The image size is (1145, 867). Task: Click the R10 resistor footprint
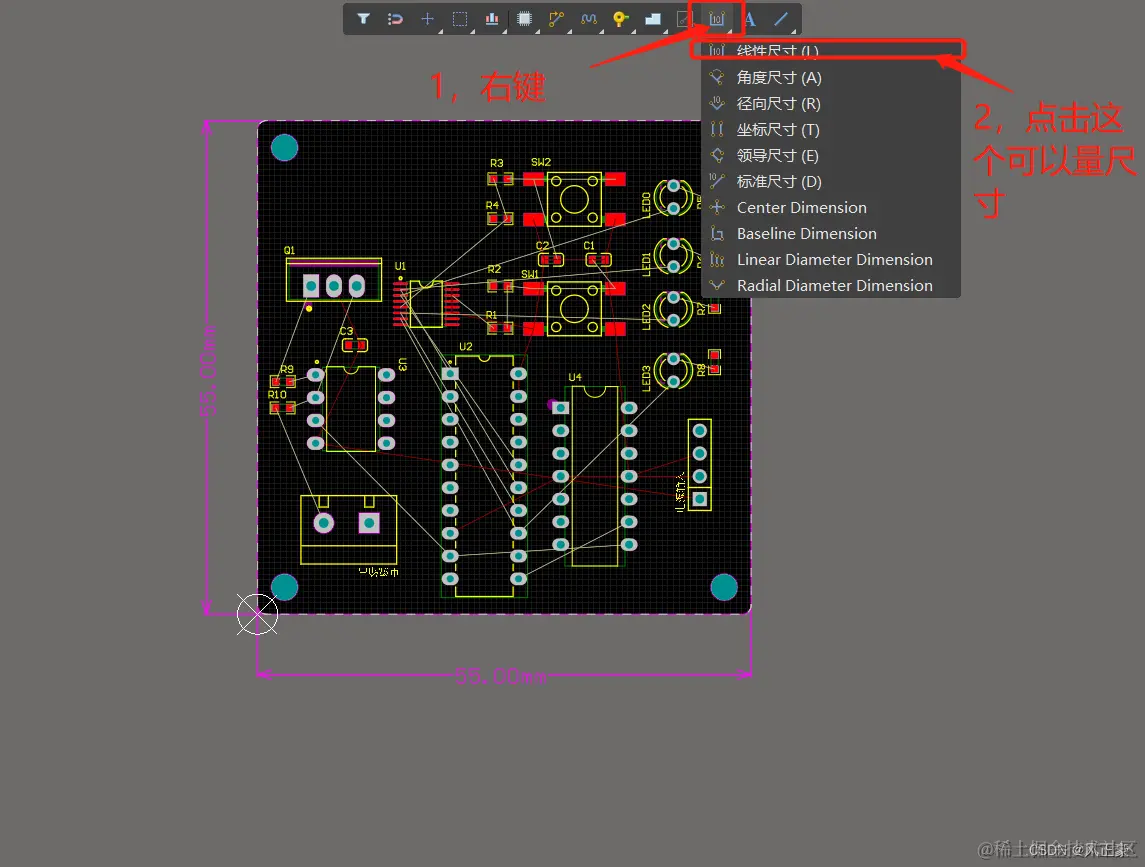283,408
